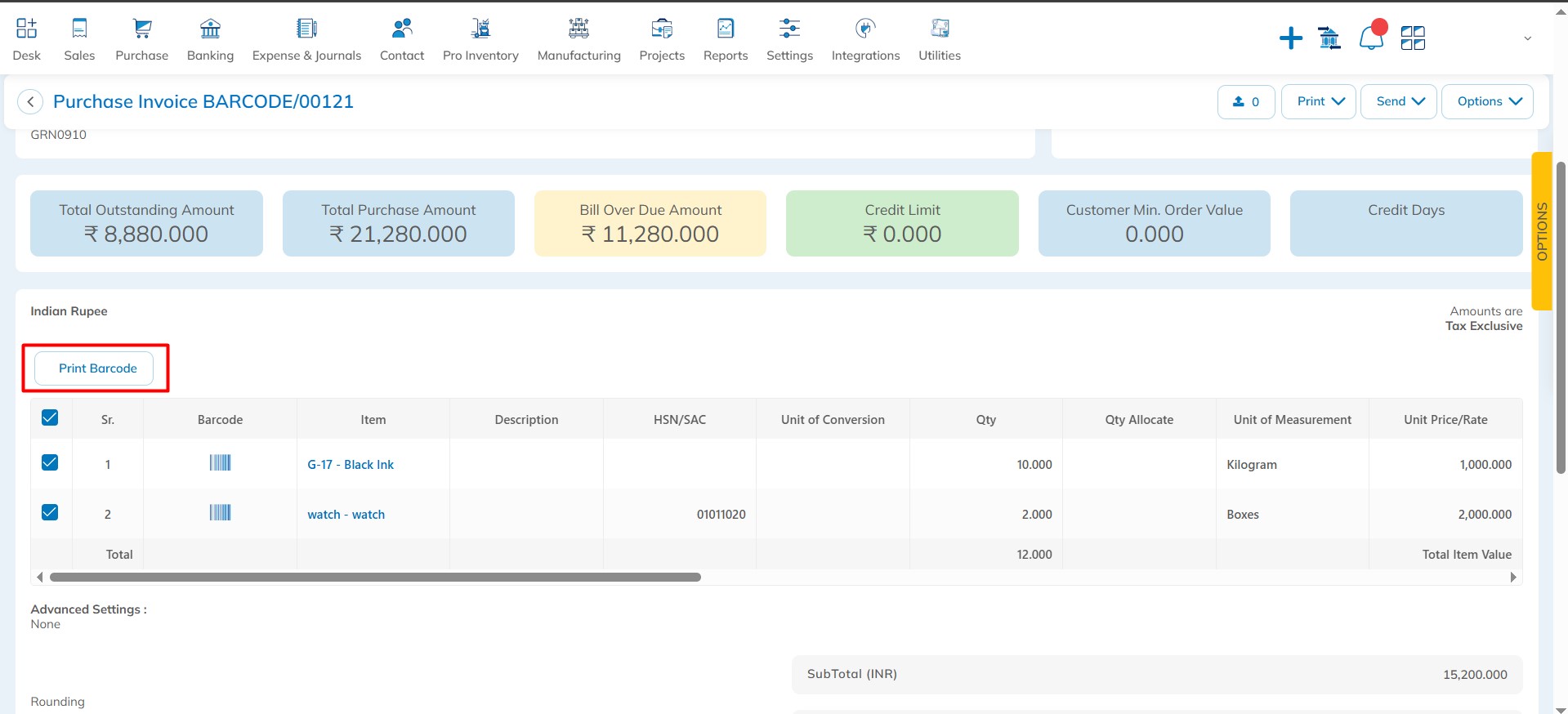Click the Unit Price/Rate column header
The width and height of the screenshot is (1568, 714).
click(x=1445, y=420)
